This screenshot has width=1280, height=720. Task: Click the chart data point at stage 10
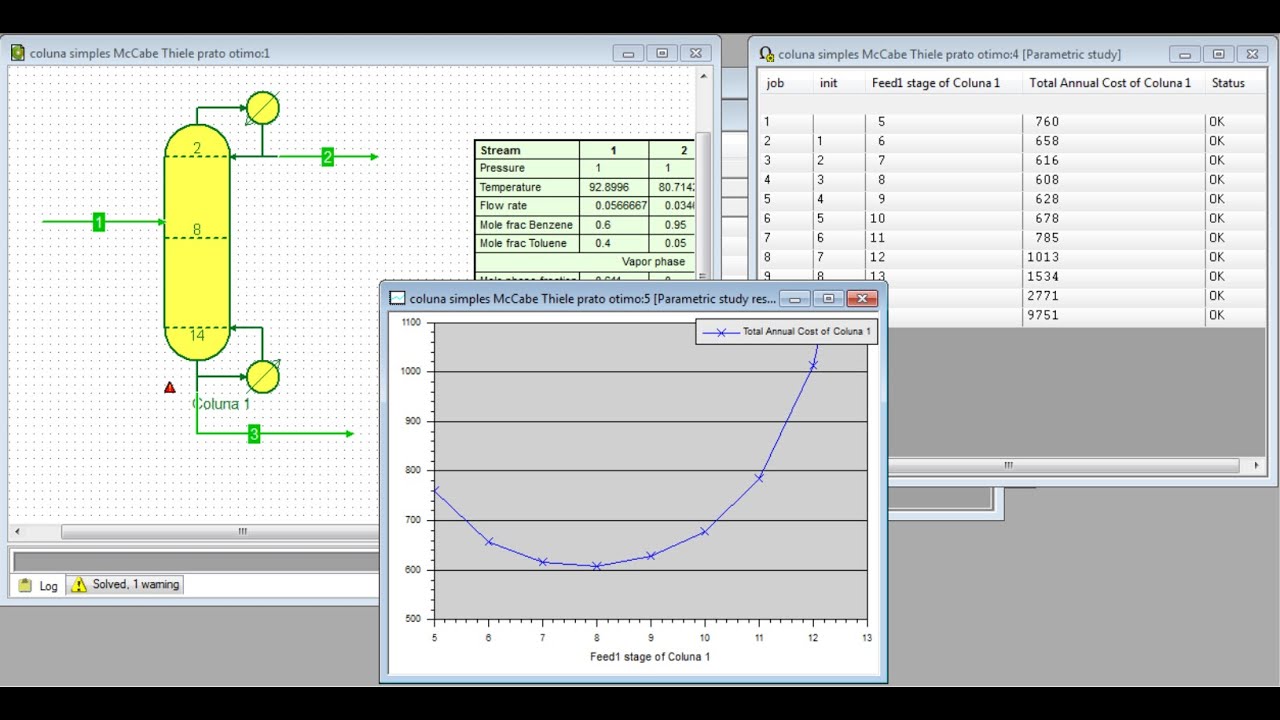coord(705,531)
